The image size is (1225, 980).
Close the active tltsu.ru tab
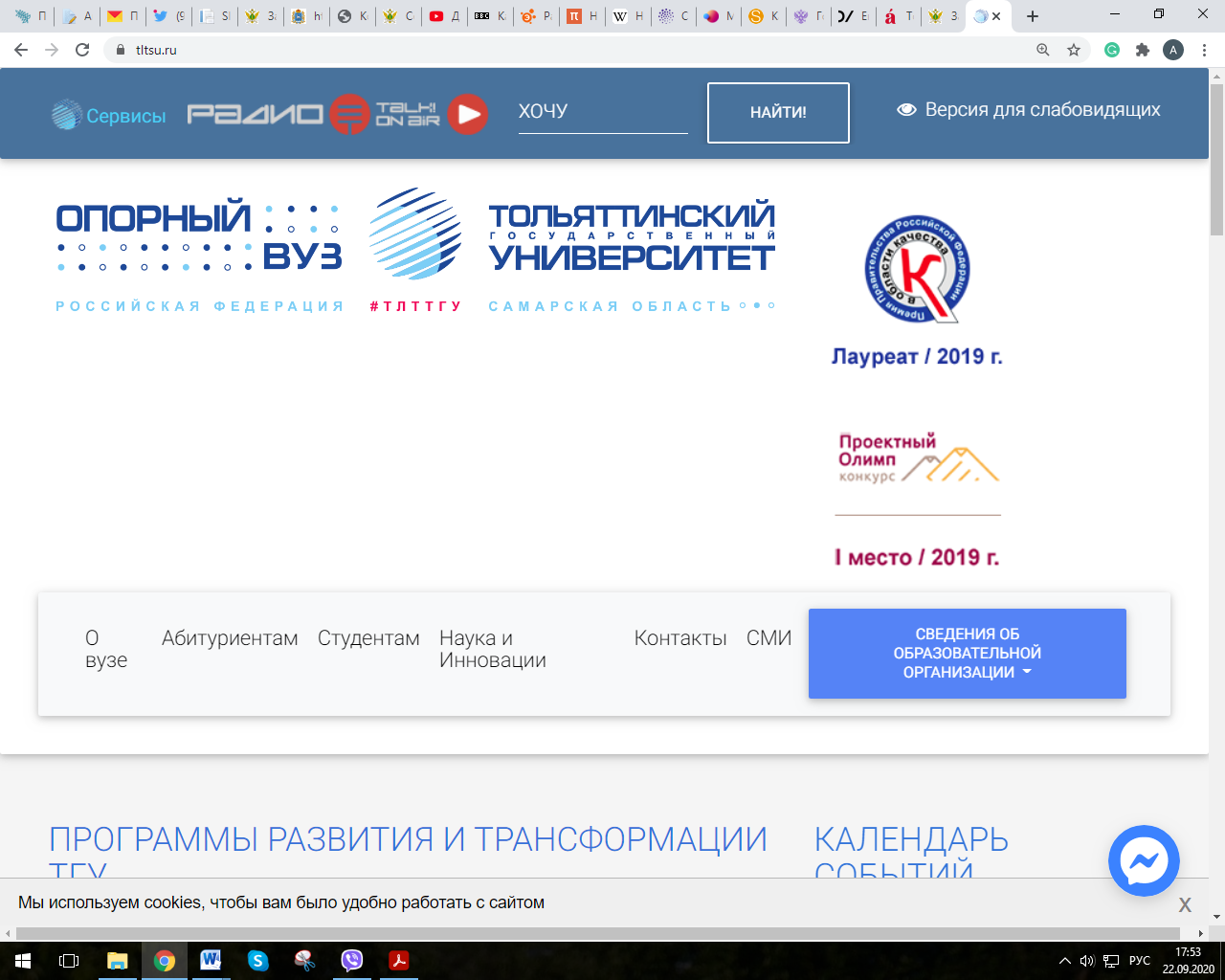996,16
